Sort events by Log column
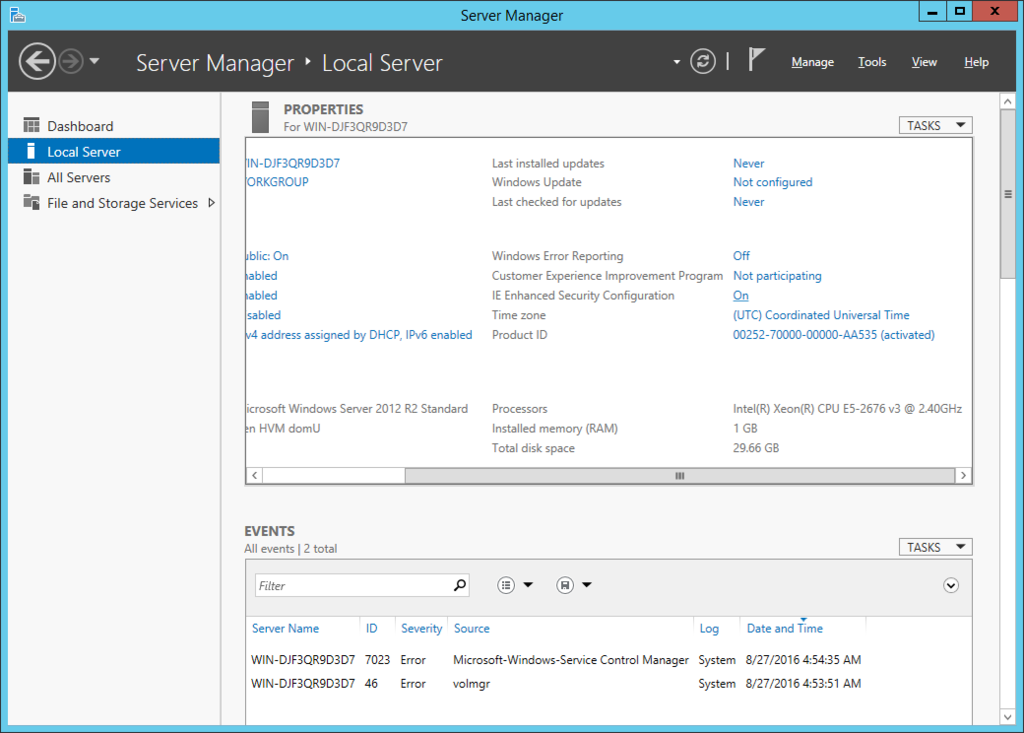Screen dimensions: 1024x733 (x=709, y=628)
